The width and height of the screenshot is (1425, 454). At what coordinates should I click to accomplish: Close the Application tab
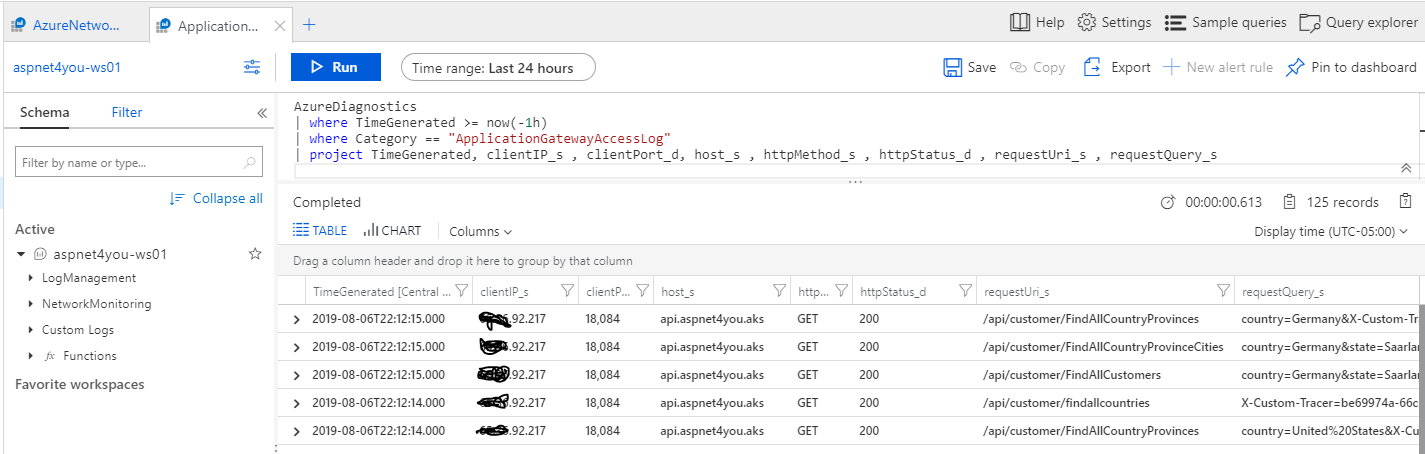(279, 26)
